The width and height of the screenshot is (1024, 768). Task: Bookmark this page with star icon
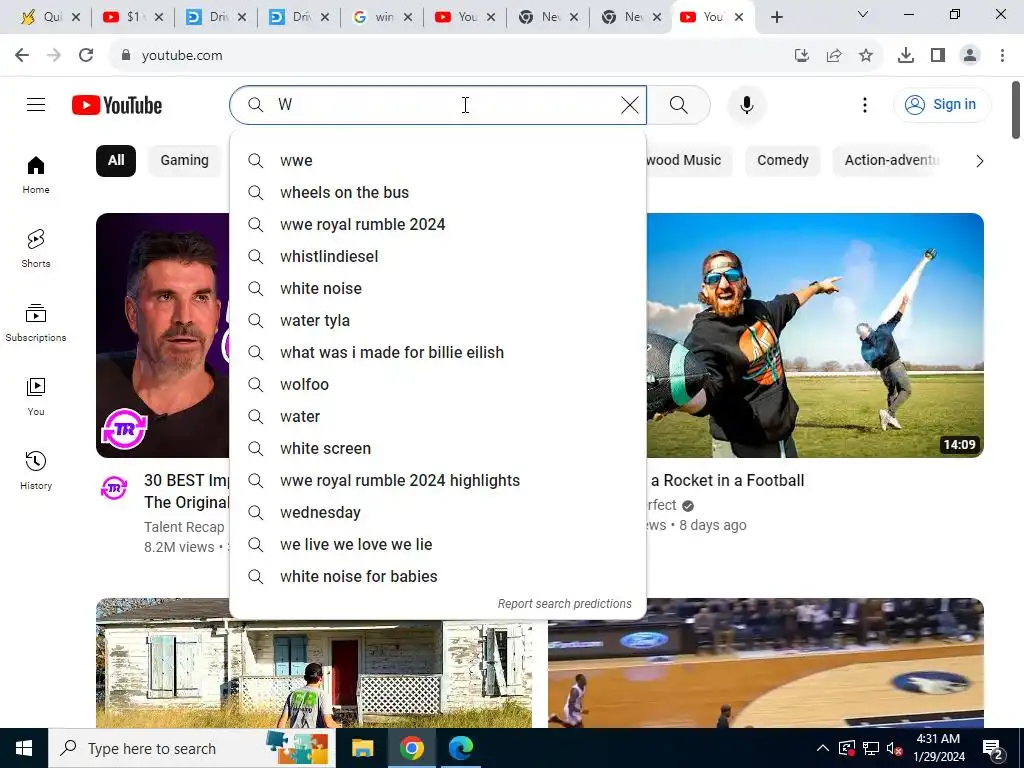click(866, 56)
